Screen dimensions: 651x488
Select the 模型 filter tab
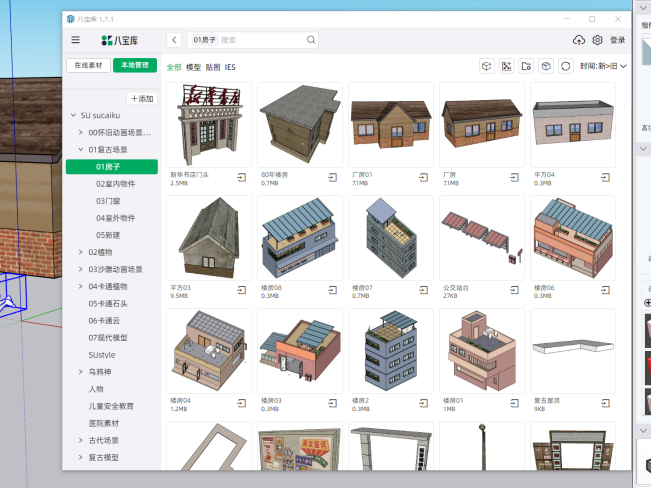point(193,67)
